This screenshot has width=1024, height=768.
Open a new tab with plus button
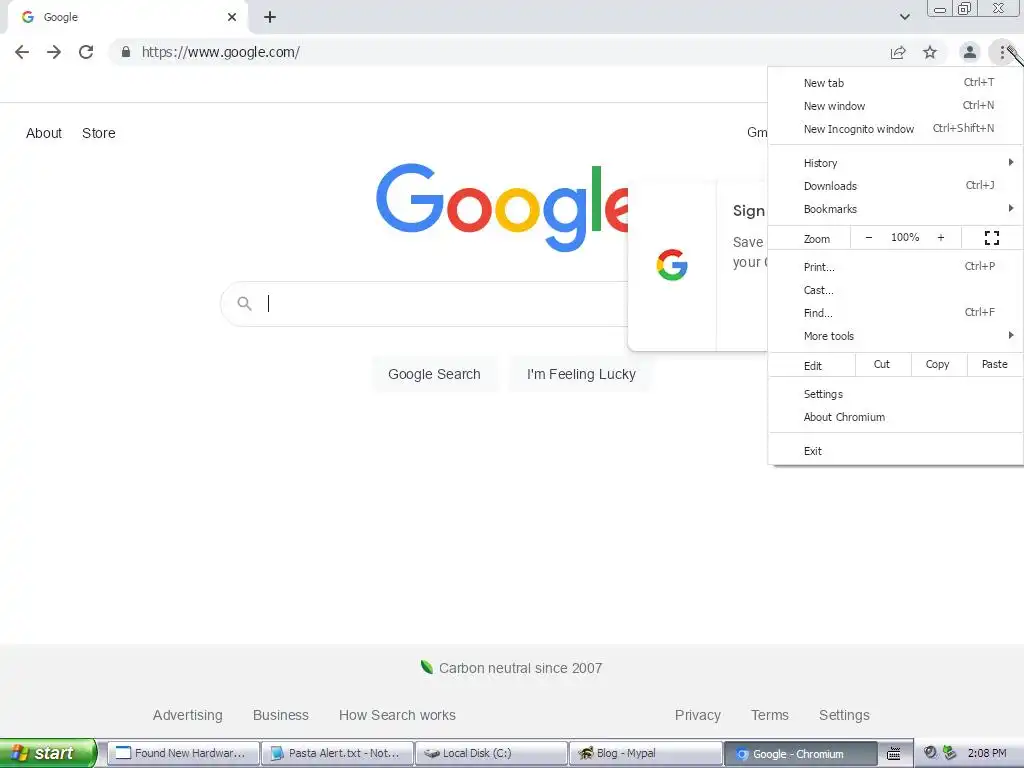(270, 17)
